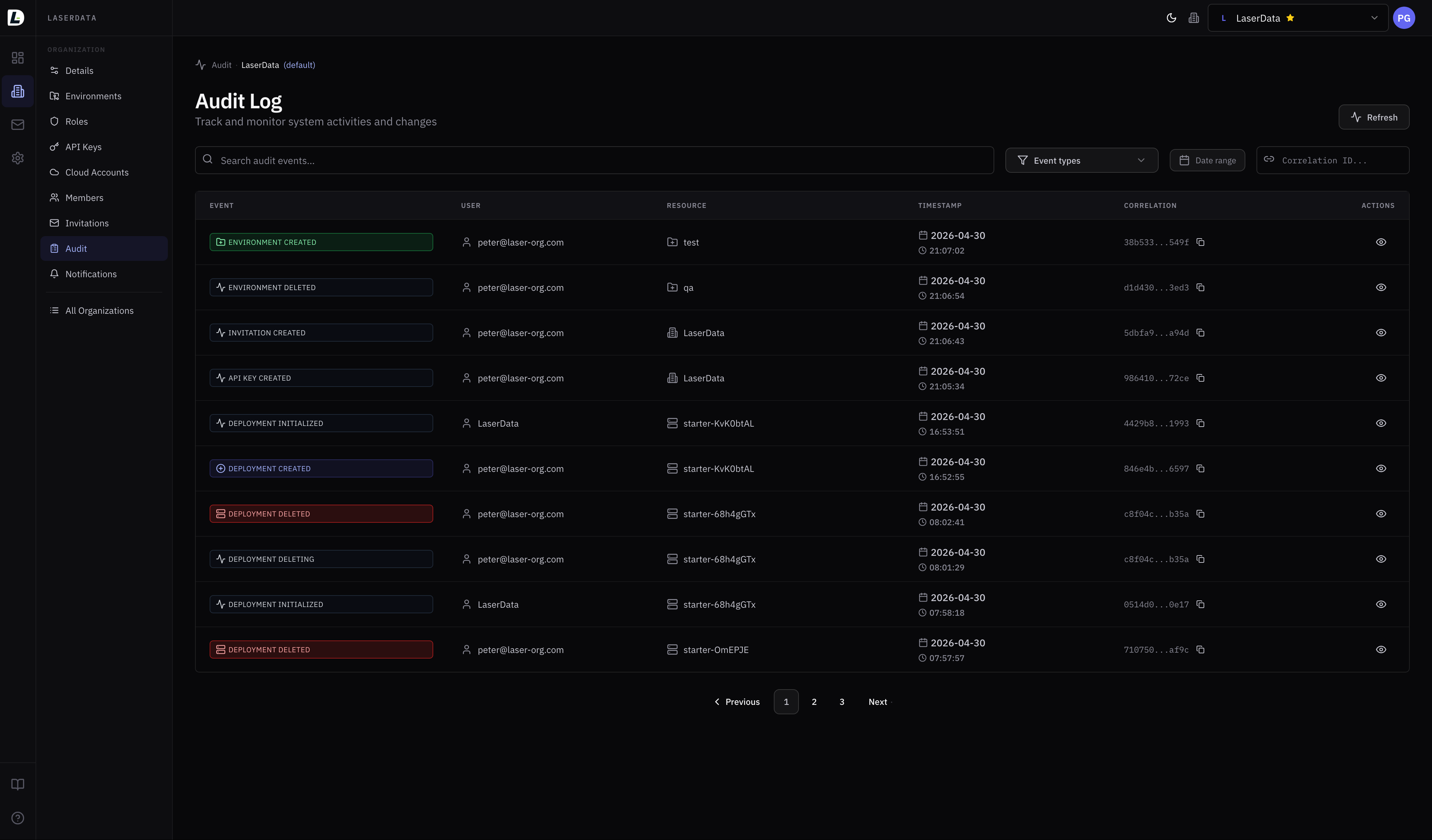Click the help question mark icon
The width and height of the screenshot is (1432, 840).
pyautogui.click(x=18, y=818)
